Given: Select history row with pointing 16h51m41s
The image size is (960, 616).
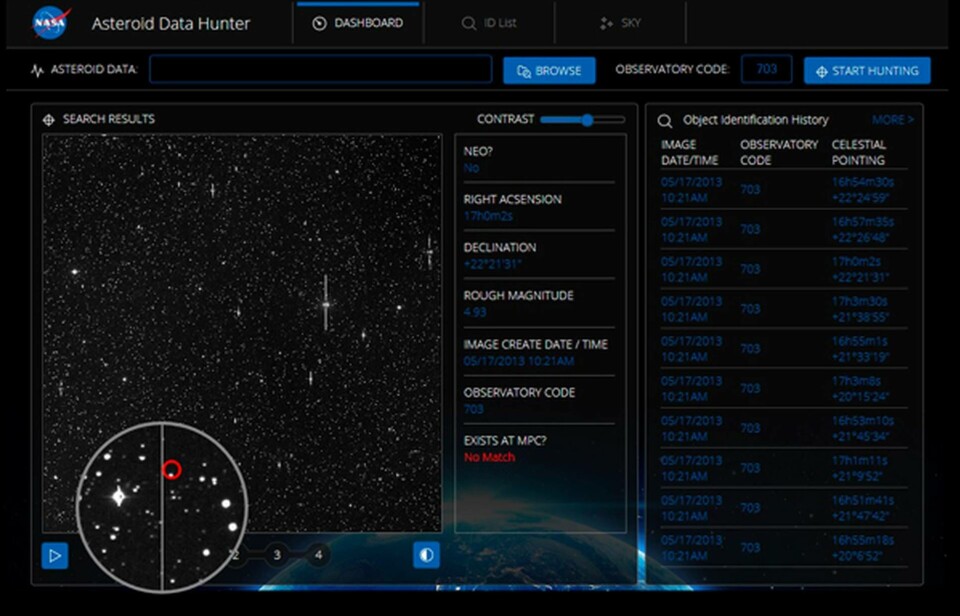Looking at the screenshot, I should coord(784,508).
